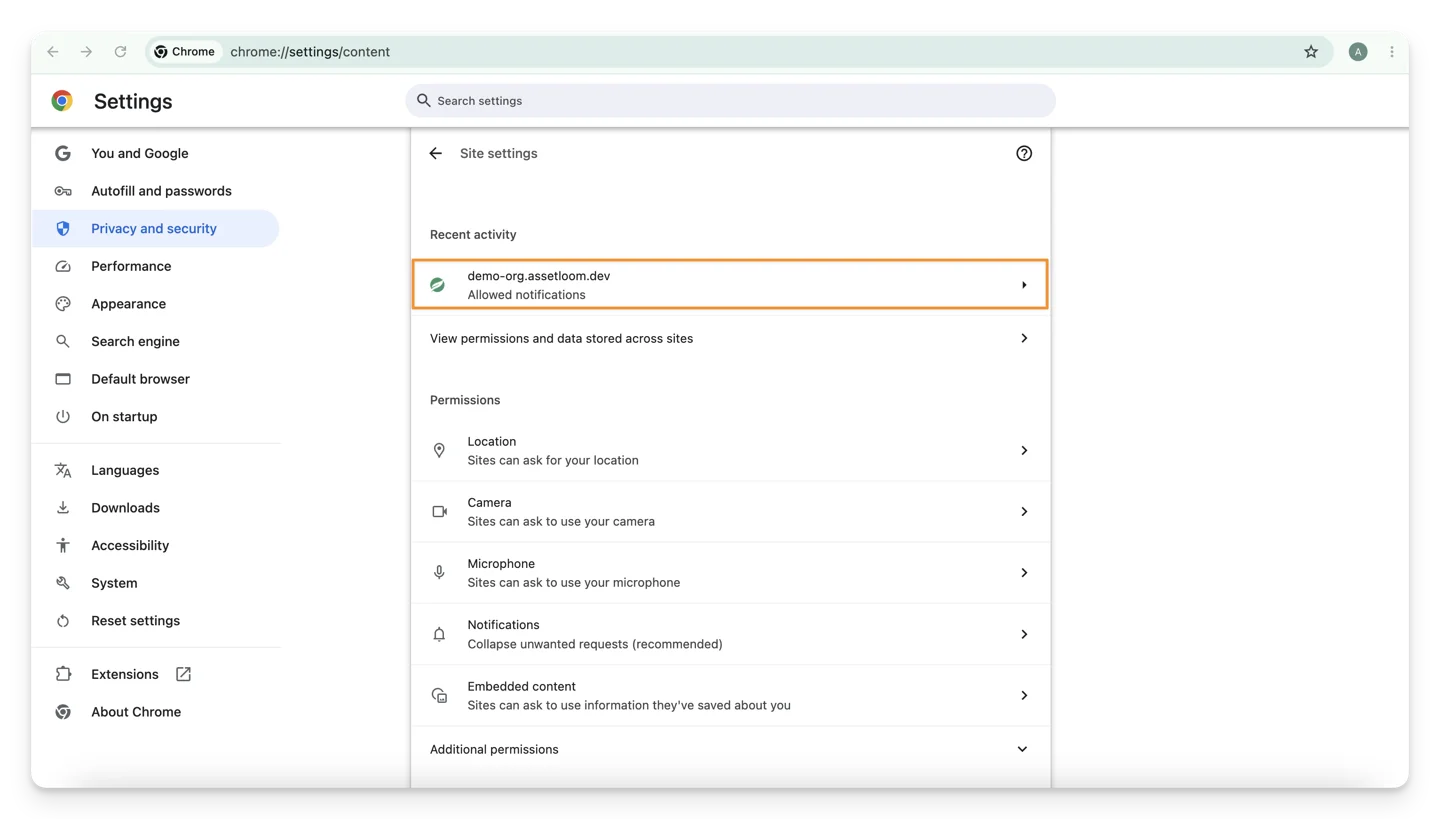Click the magnifier icon in search settings

pos(423,100)
